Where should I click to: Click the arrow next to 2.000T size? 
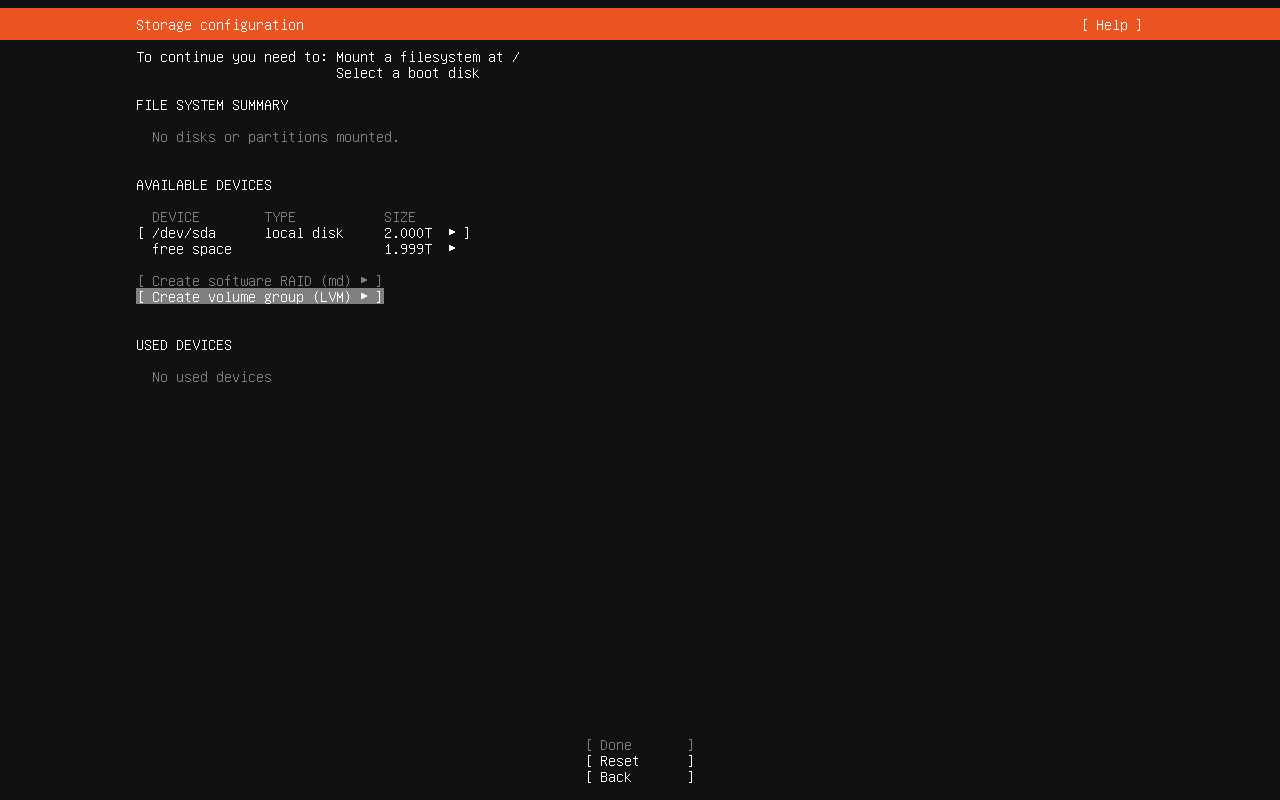(452, 232)
